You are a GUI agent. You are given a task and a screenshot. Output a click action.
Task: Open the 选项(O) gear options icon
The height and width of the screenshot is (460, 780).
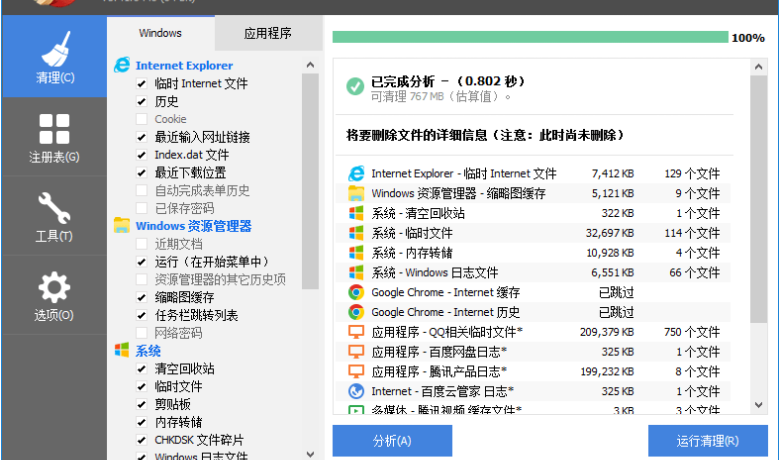(x=54, y=287)
